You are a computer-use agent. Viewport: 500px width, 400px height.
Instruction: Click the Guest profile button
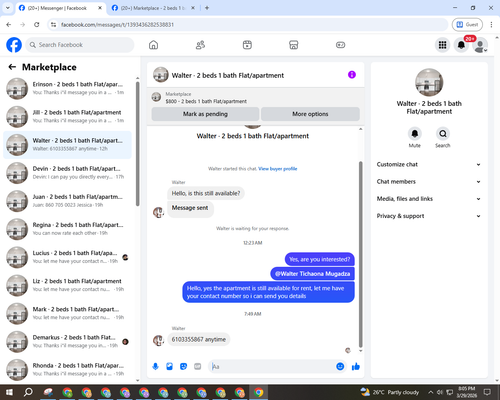[x=467, y=24]
